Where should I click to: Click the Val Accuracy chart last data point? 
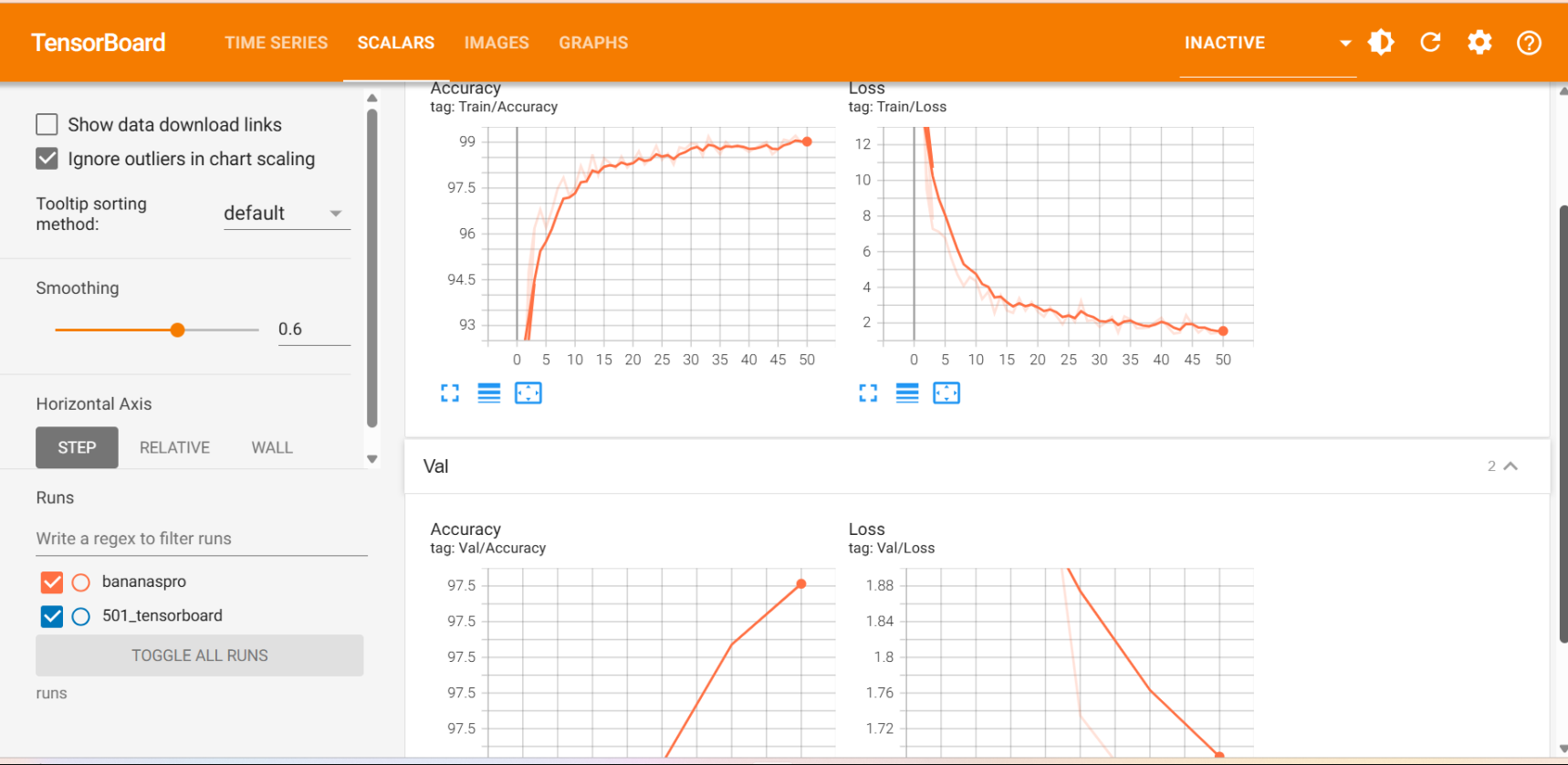[801, 584]
